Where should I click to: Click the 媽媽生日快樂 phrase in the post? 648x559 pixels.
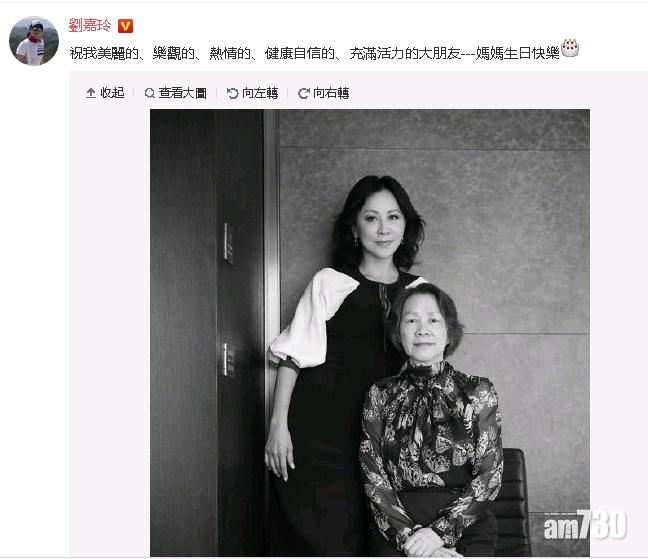[518, 53]
